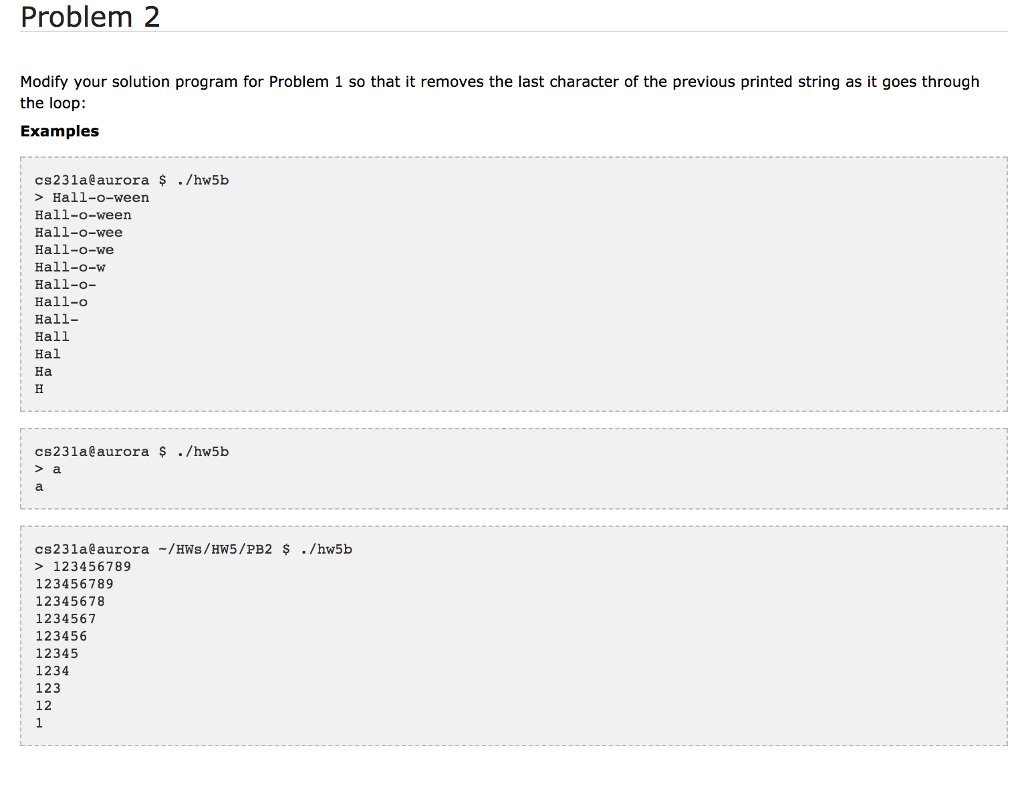This screenshot has width=1024, height=789.
Task: Click the output line '12345678'
Action: (70, 602)
